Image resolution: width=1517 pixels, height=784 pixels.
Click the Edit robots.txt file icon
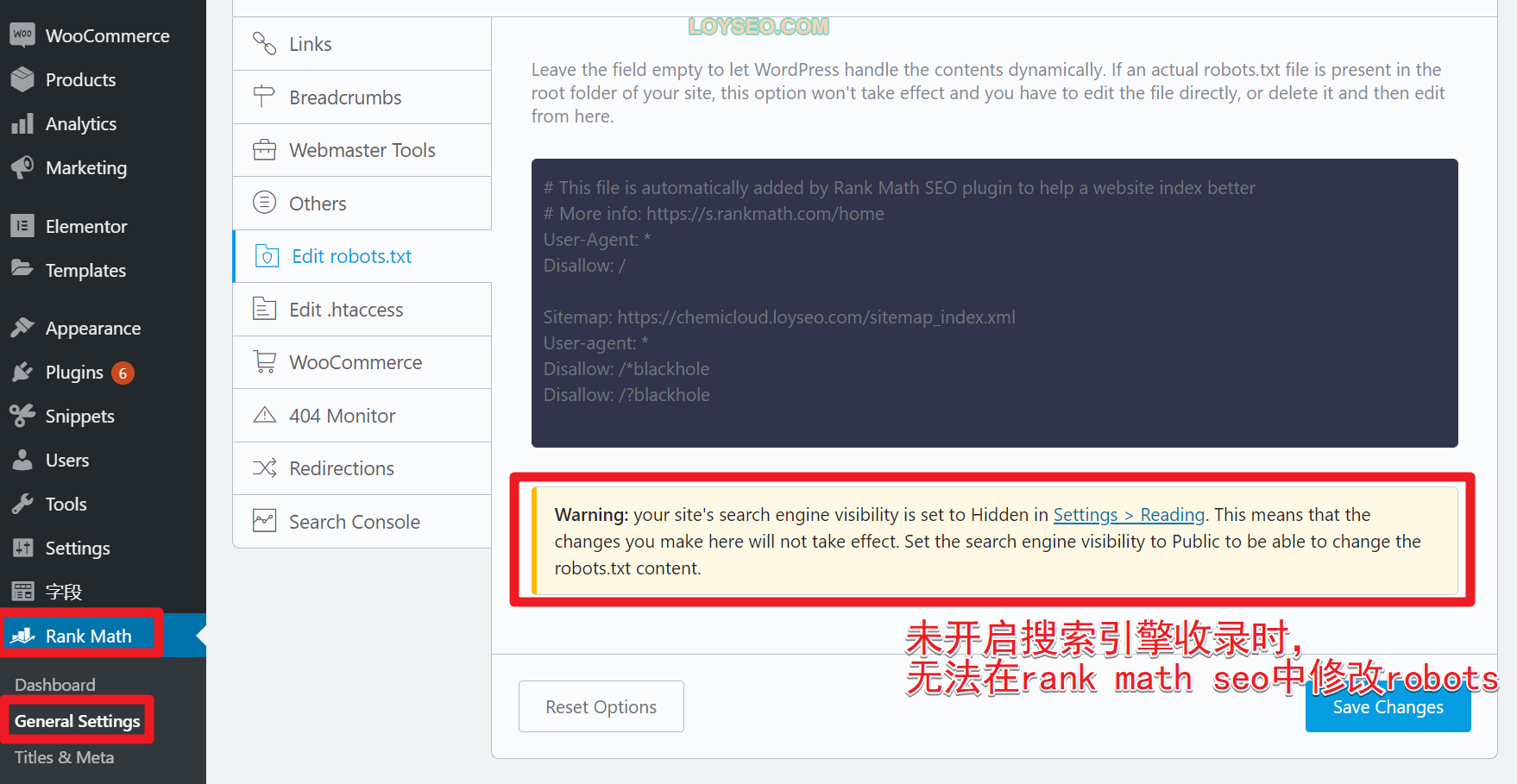267,256
